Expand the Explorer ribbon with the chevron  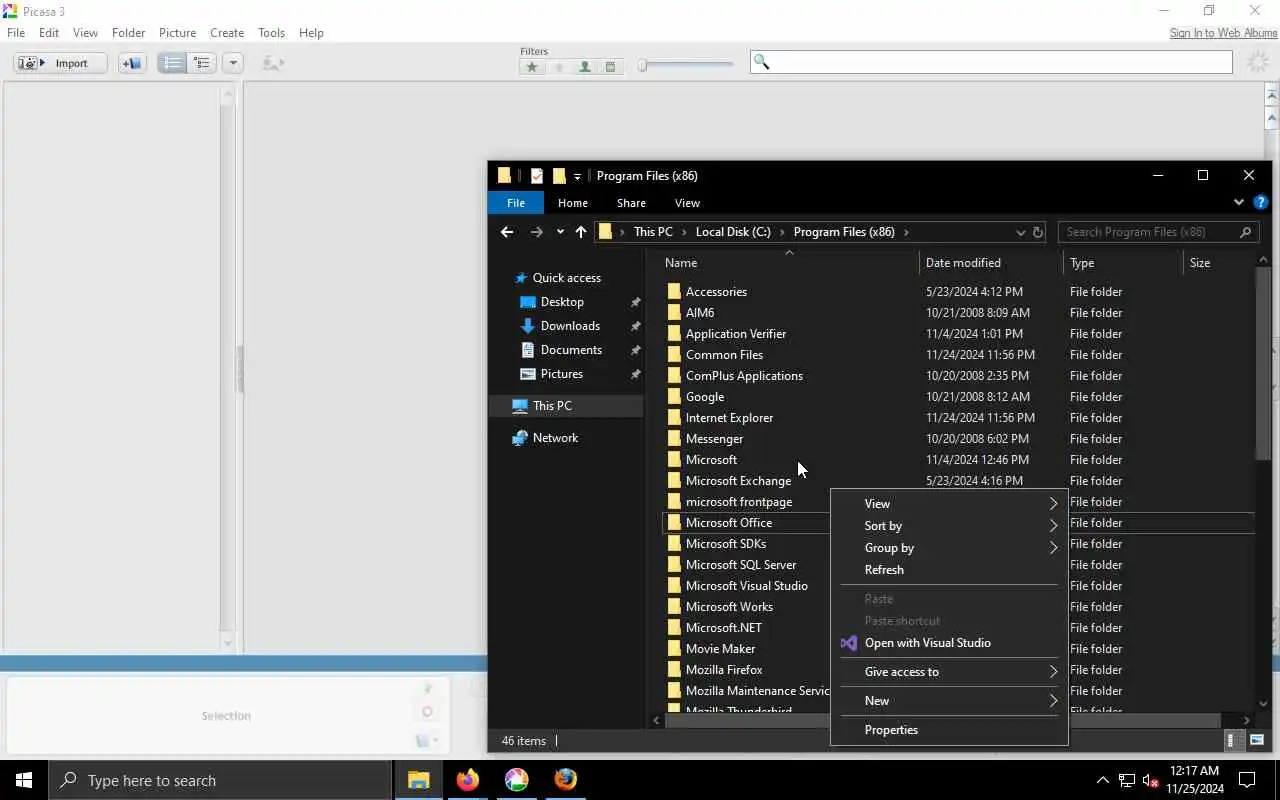pos(1238,202)
